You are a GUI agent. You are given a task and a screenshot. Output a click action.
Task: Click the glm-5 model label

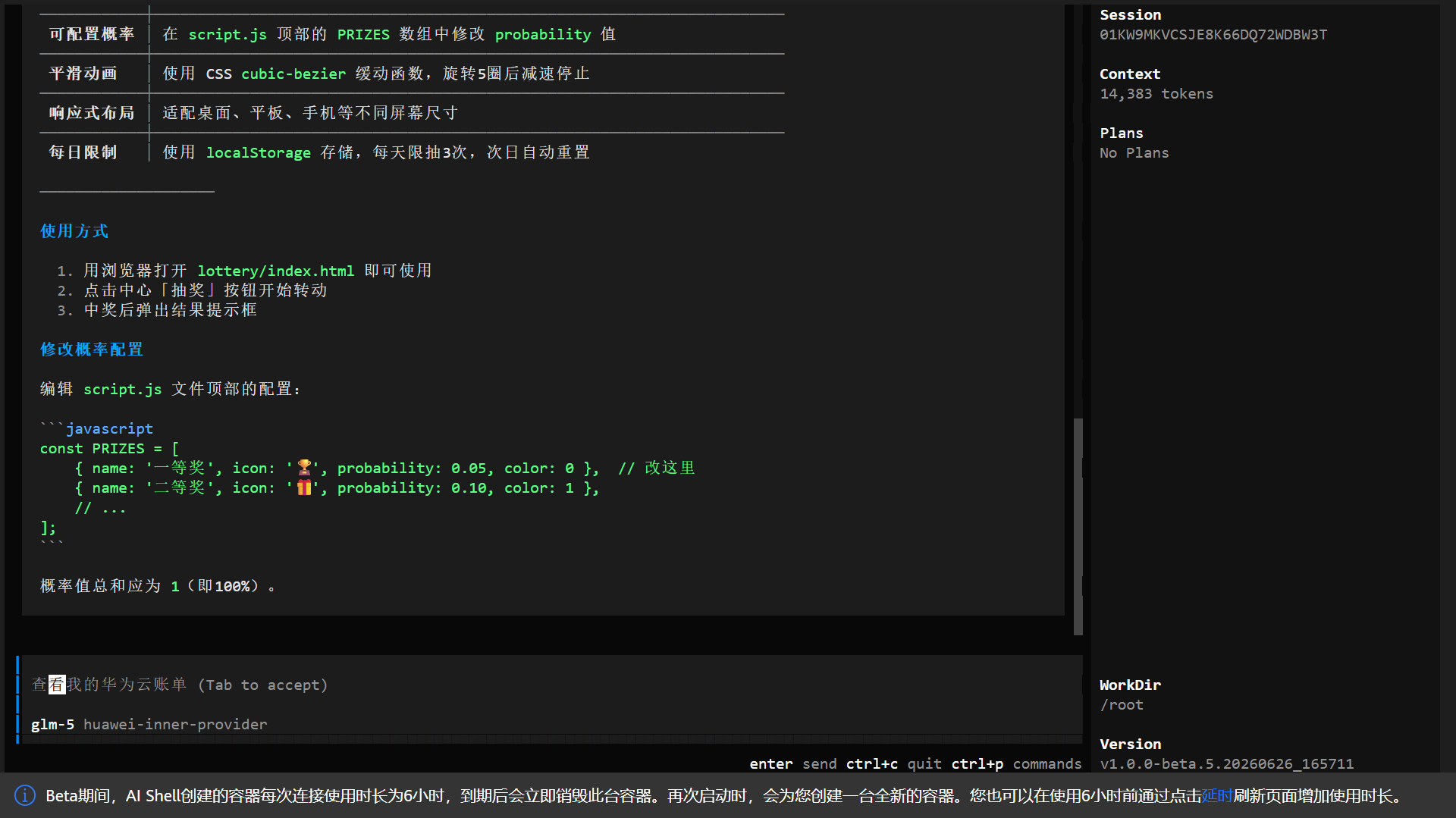[x=52, y=724]
